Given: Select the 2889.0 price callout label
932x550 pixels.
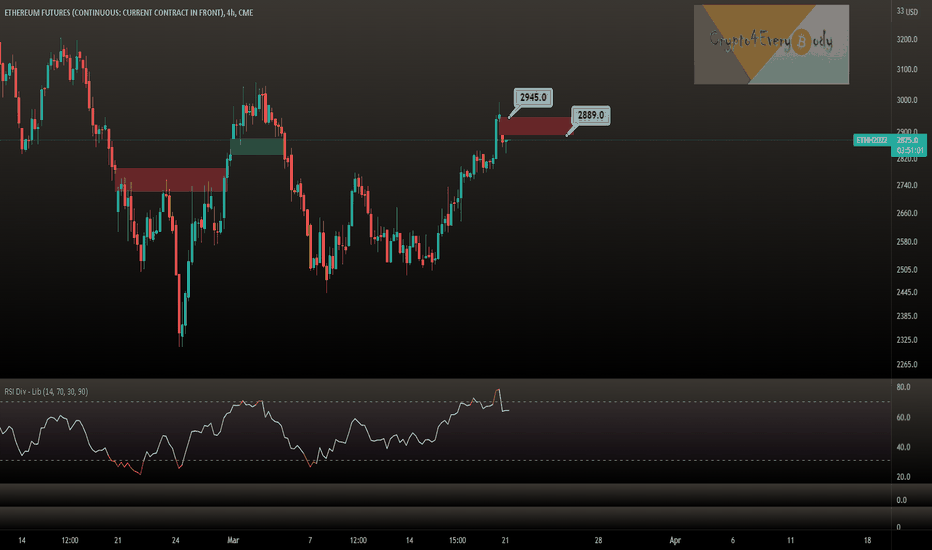Looking at the screenshot, I should coord(591,115).
